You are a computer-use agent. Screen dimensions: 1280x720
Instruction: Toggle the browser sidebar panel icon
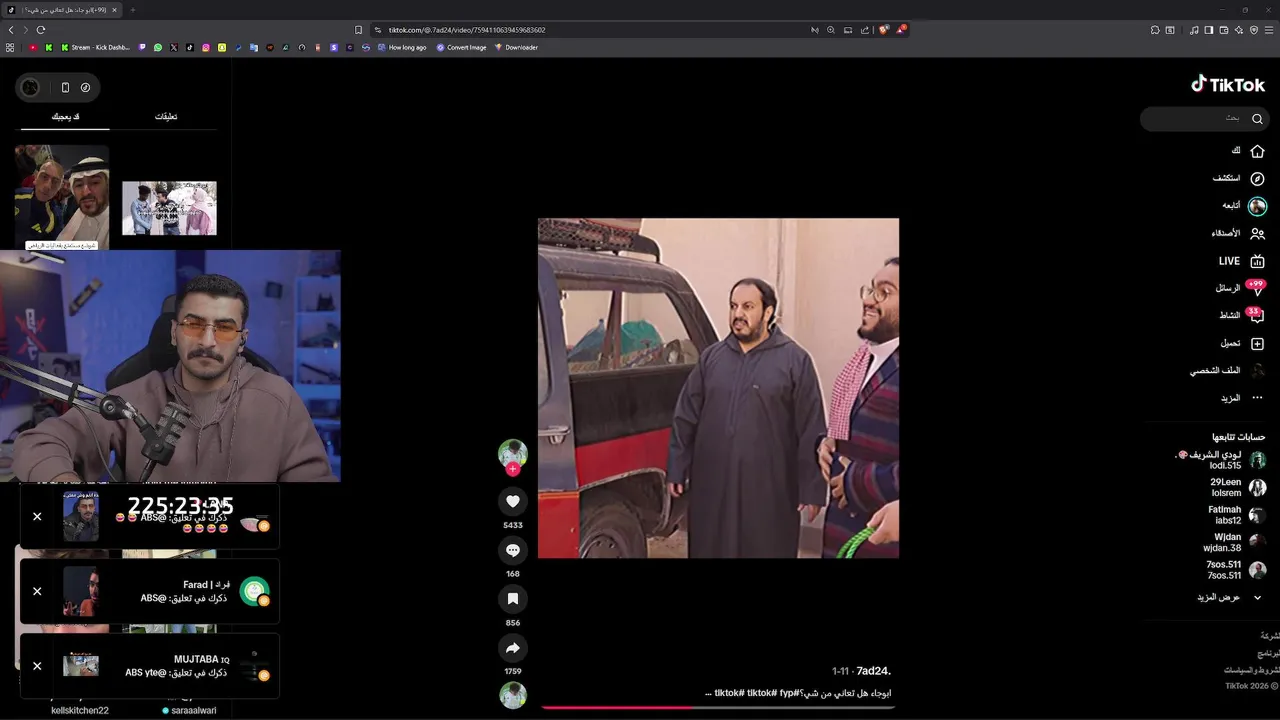(x=1209, y=30)
